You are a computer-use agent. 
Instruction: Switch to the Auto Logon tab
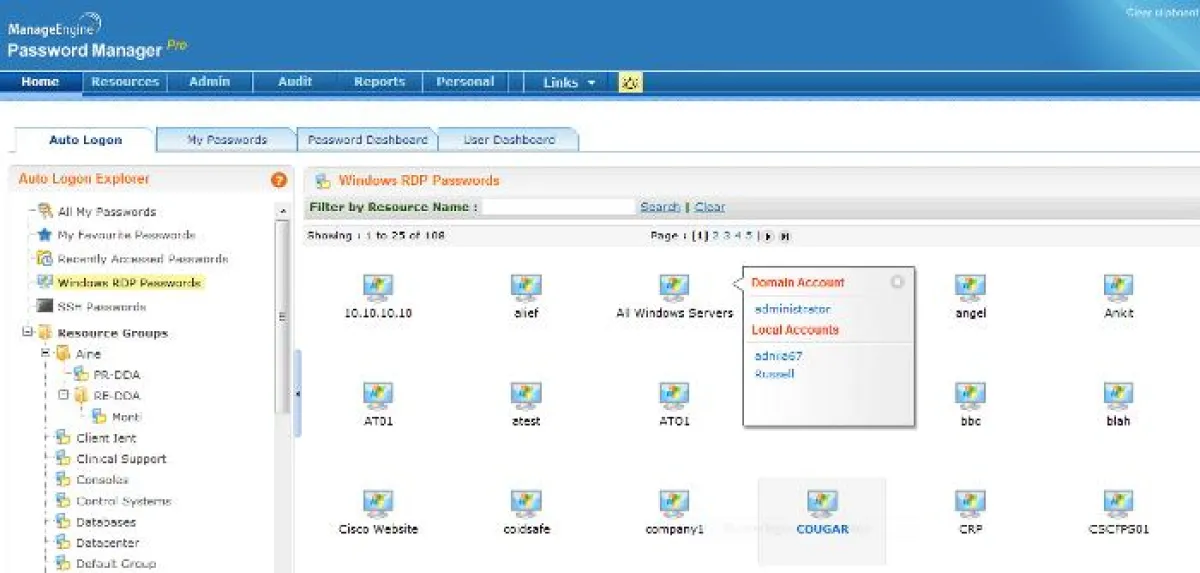click(x=85, y=140)
